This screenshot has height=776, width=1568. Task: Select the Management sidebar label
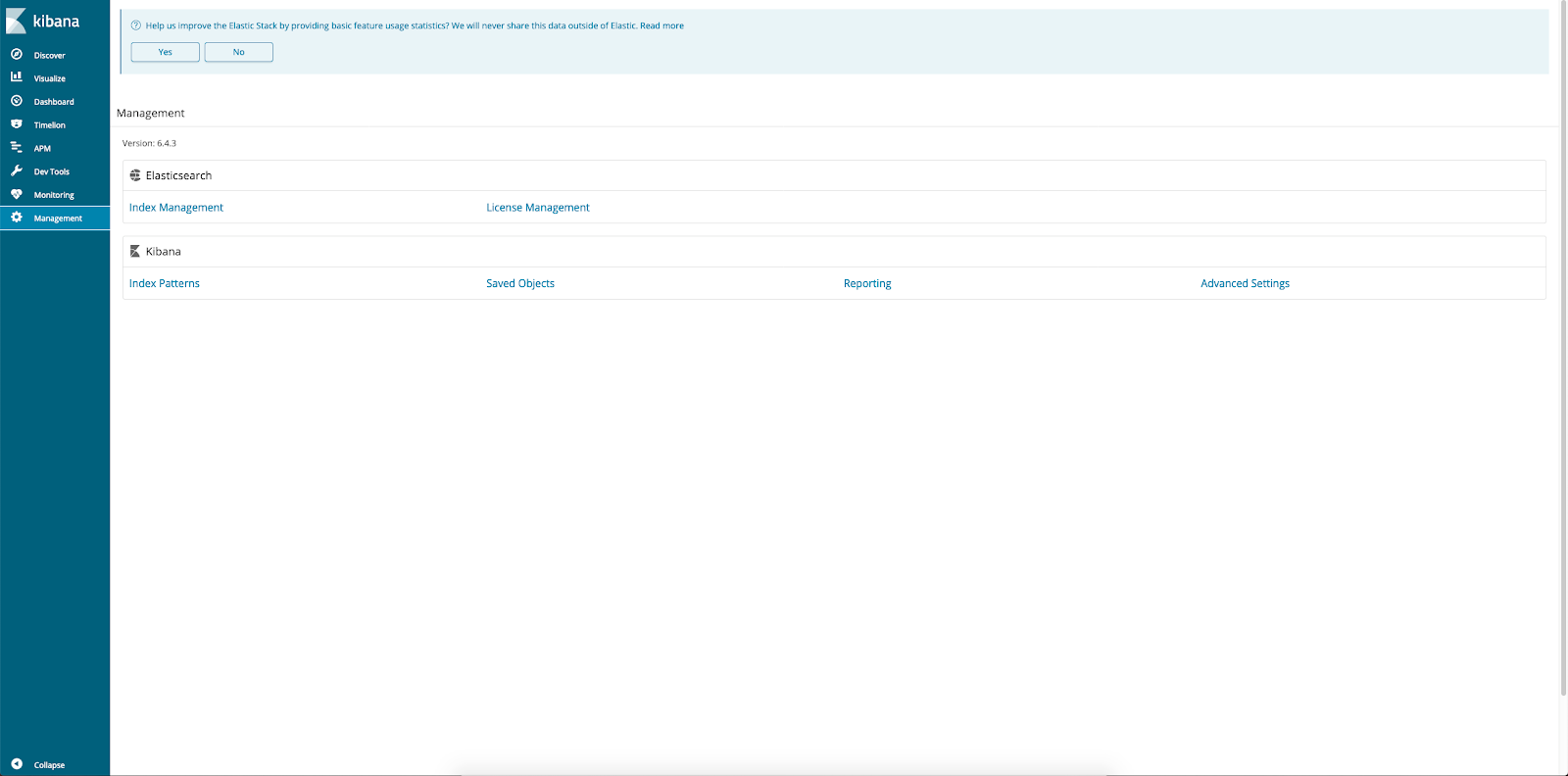pyautogui.click(x=58, y=218)
